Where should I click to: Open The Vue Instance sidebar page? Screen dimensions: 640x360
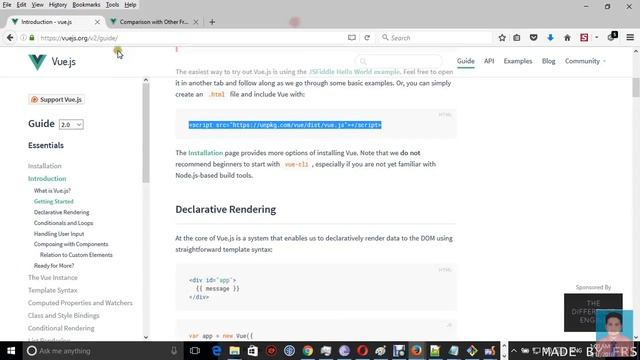click(x=53, y=278)
